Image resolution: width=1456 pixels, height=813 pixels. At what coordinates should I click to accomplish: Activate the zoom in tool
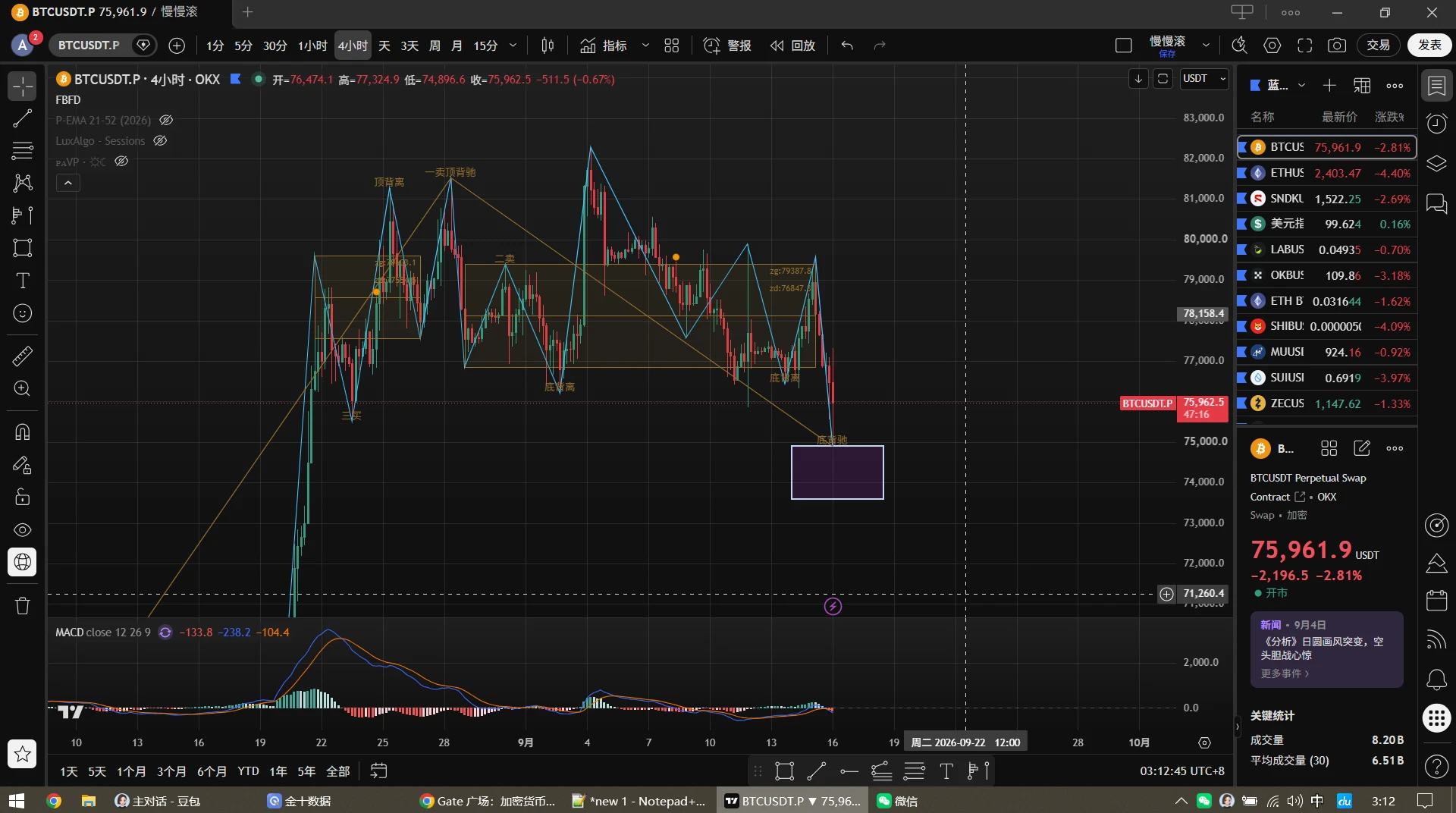[23, 388]
